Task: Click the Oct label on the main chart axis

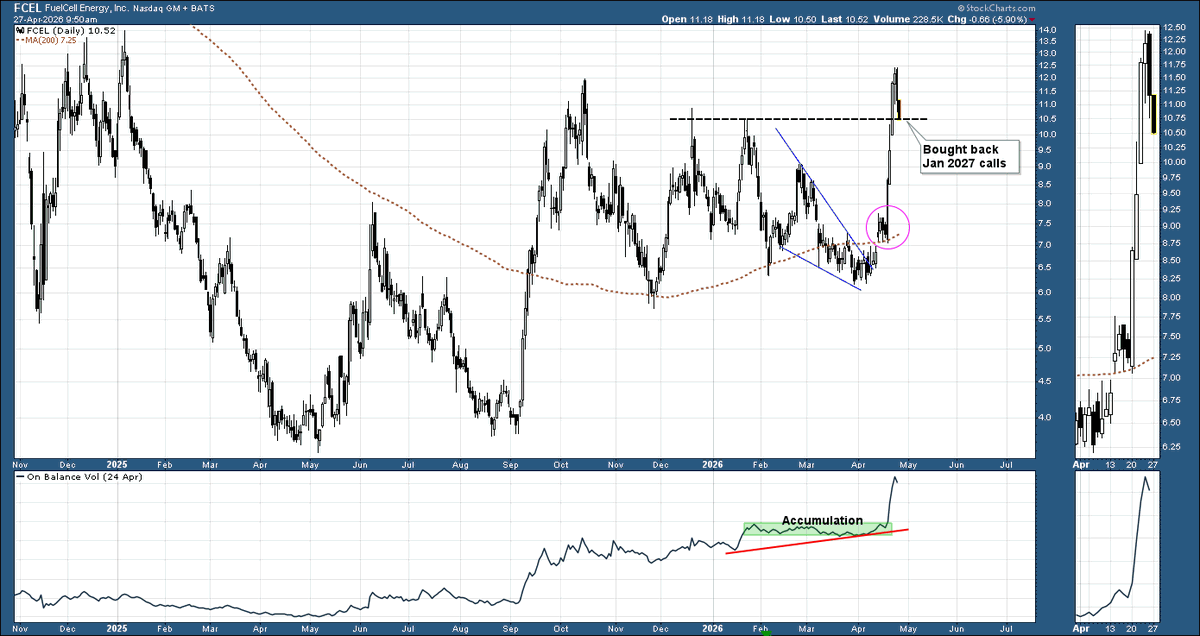Action: 561,464
